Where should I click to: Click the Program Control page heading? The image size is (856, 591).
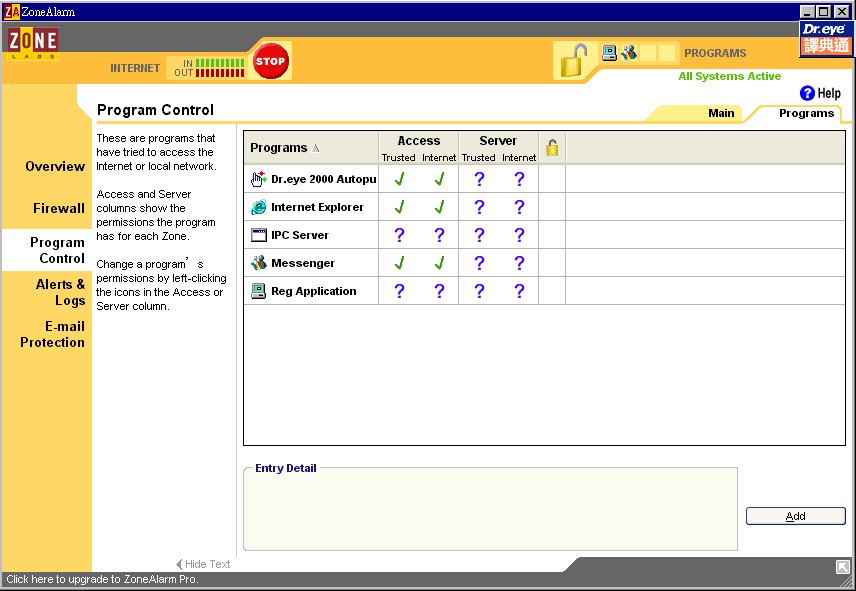pos(155,110)
